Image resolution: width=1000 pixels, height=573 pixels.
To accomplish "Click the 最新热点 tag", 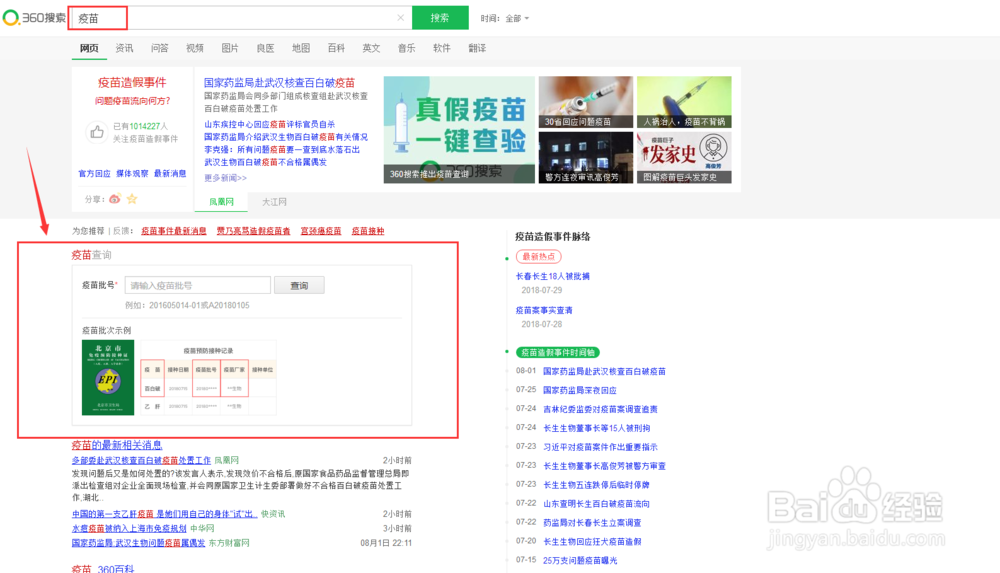I will click(x=538, y=257).
